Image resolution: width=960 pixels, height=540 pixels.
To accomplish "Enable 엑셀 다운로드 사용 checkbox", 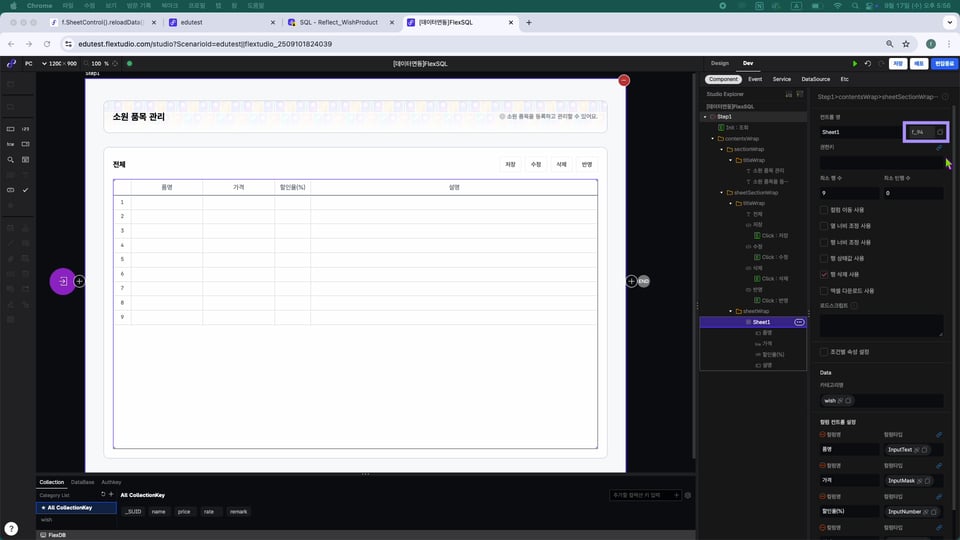I will pos(823,291).
